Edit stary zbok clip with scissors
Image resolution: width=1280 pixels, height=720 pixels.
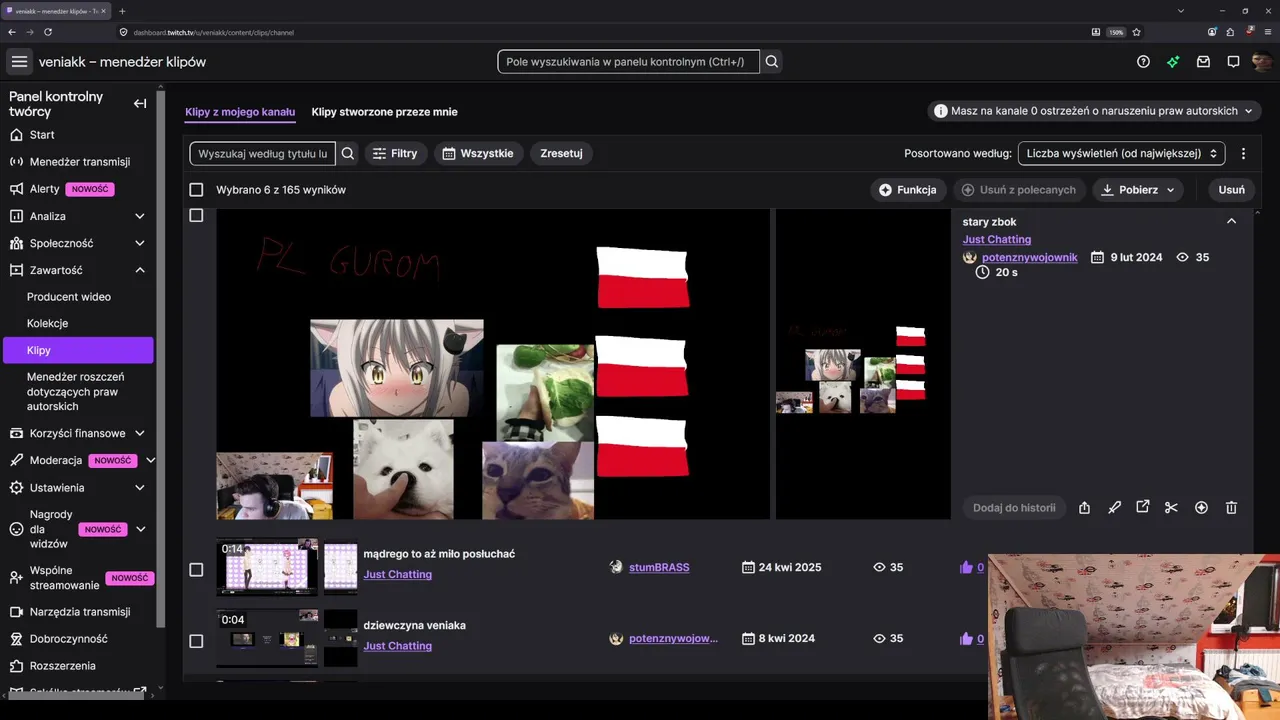[x=1171, y=508]
